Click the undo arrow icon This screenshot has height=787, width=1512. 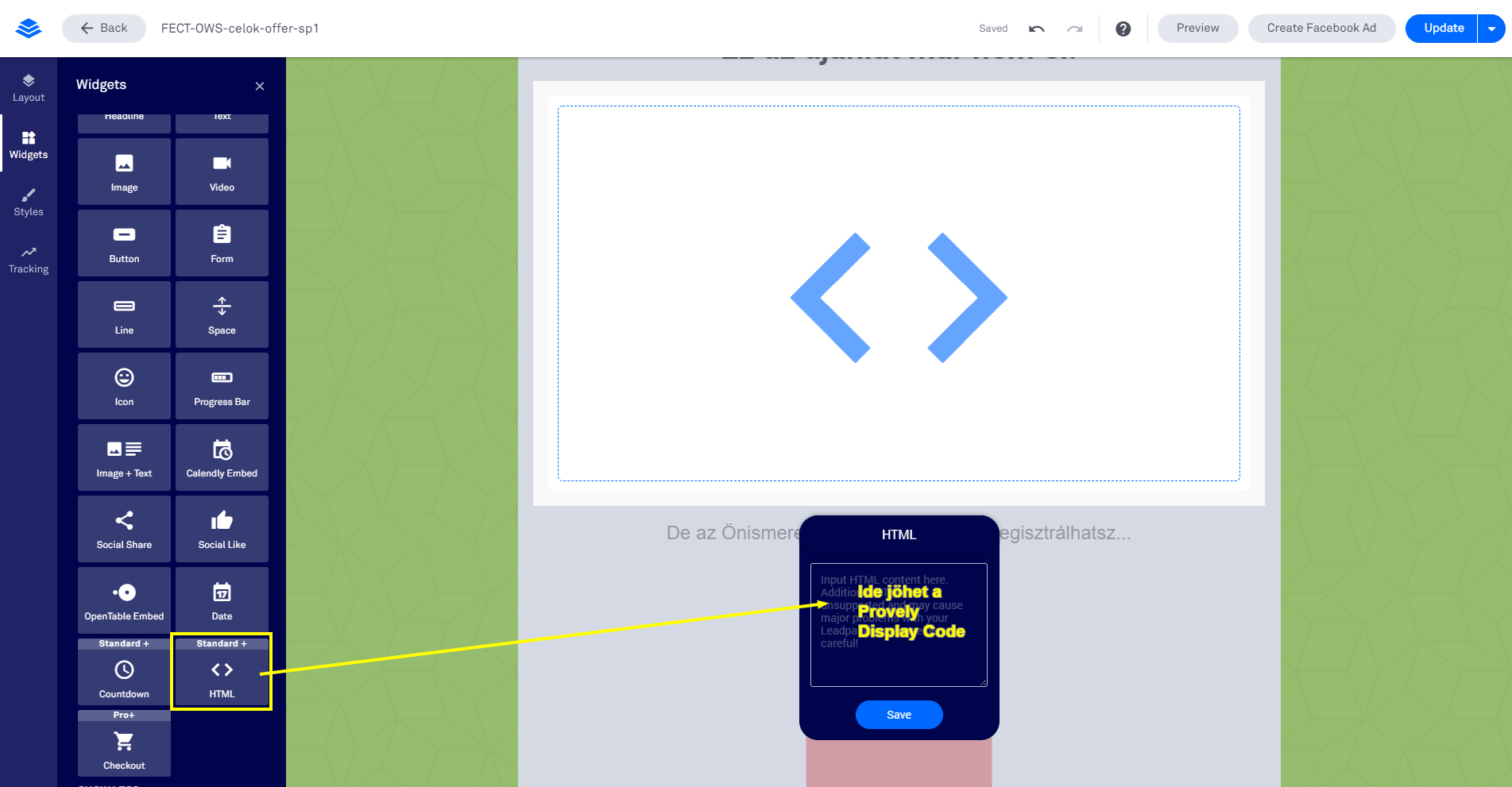coord(1036,29)
